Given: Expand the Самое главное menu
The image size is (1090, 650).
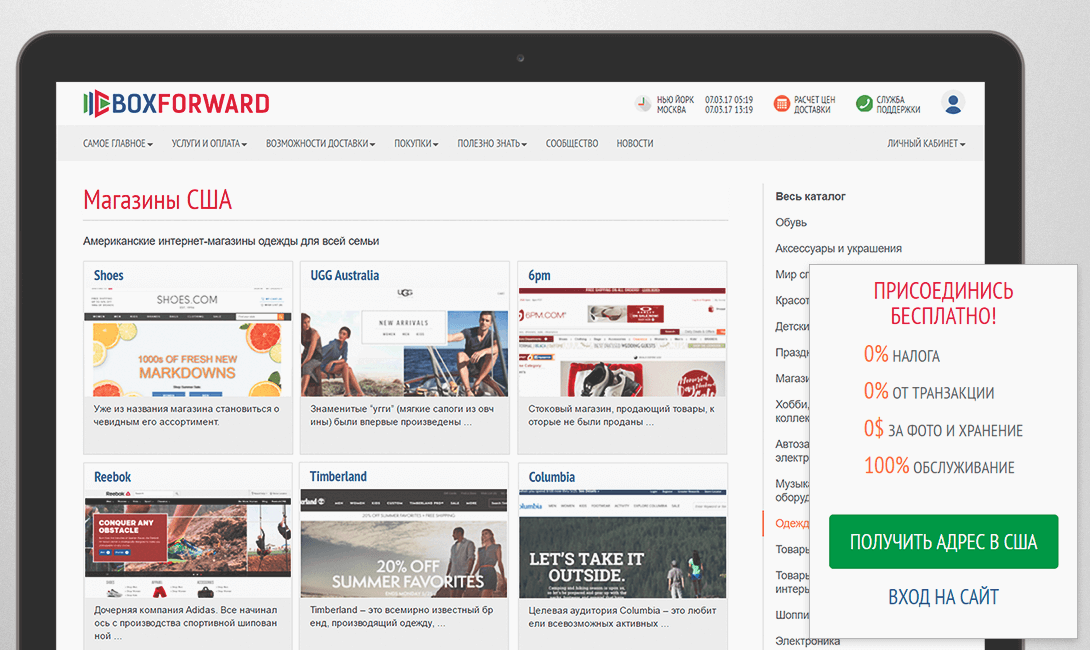Looking at the screenshot, I should tap(117, 143).
